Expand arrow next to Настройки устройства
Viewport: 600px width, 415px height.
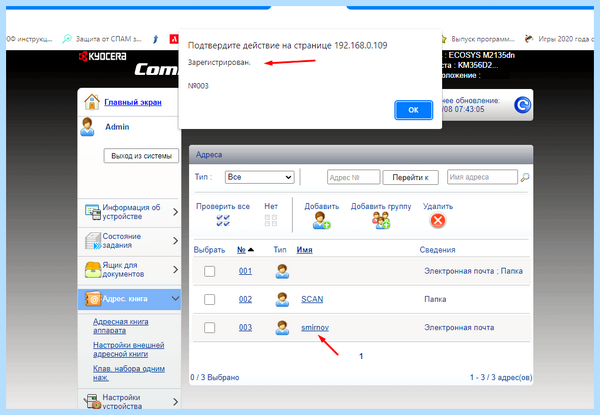[175, 402]
